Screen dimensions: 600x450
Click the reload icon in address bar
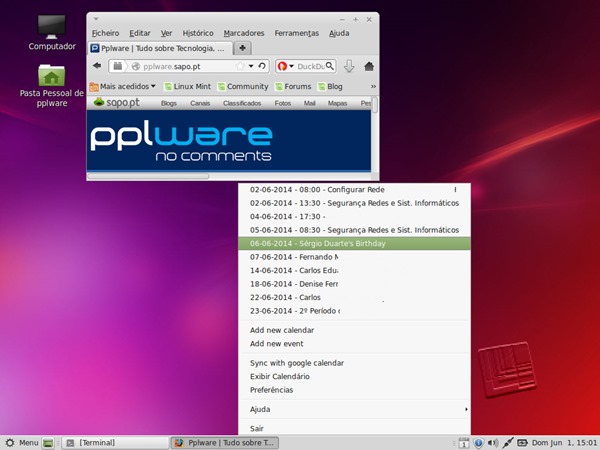click(262, 66)
